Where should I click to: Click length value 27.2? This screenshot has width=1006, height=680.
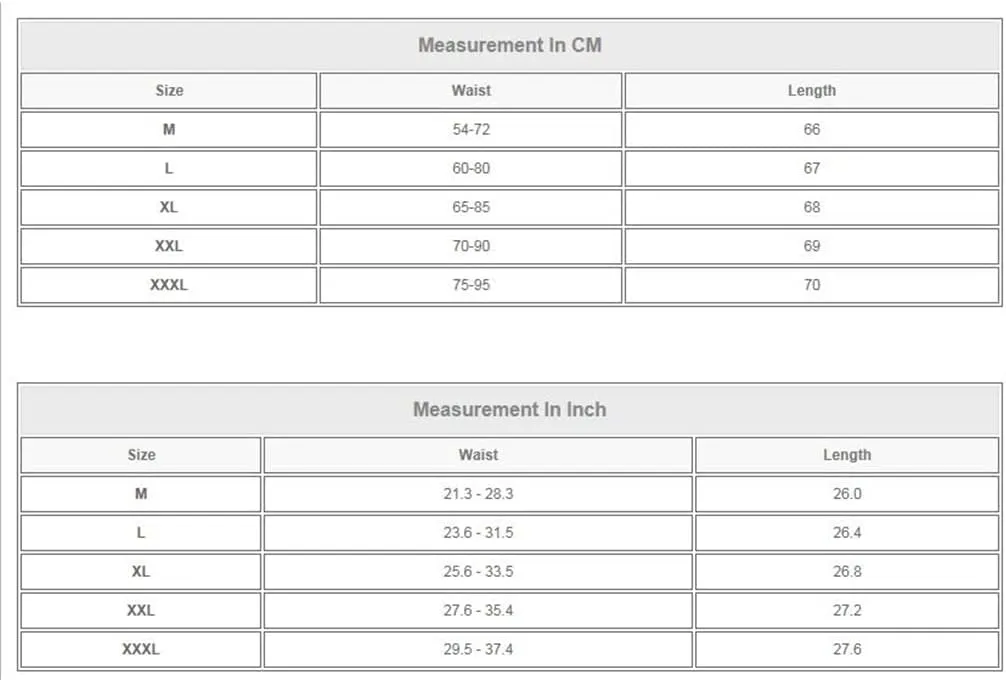click(x=847, y=610)
